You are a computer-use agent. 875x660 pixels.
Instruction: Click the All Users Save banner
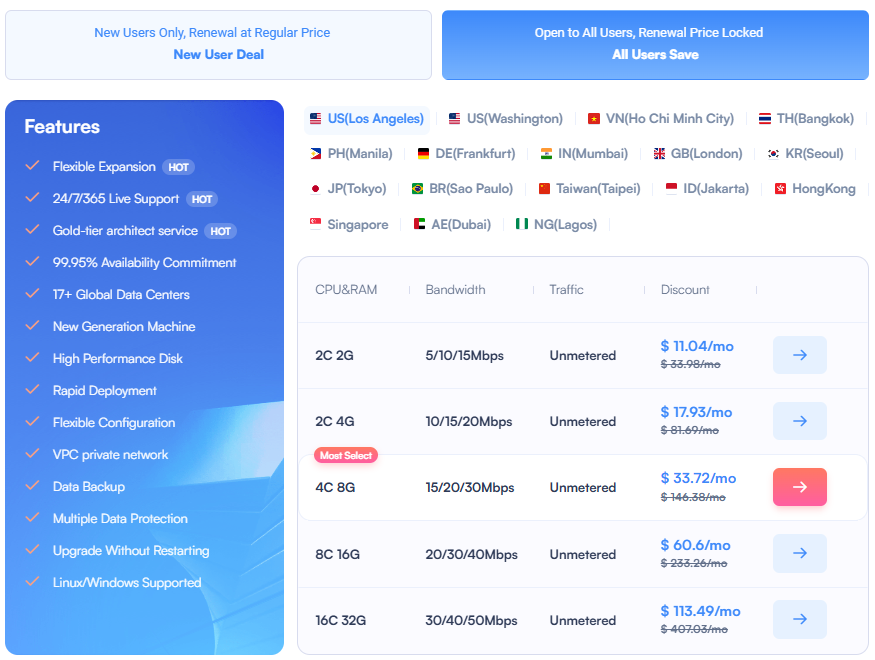pos(655,44)
